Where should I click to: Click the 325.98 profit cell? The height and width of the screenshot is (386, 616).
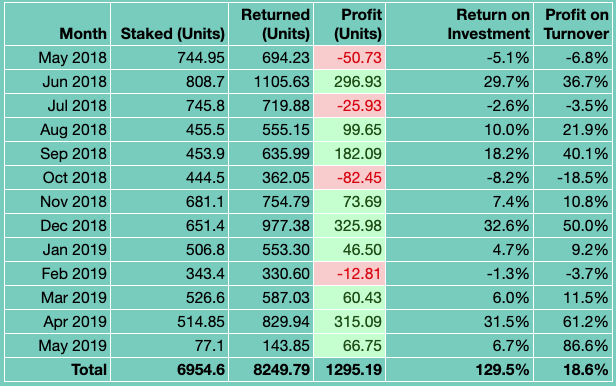tap(350, 225)
